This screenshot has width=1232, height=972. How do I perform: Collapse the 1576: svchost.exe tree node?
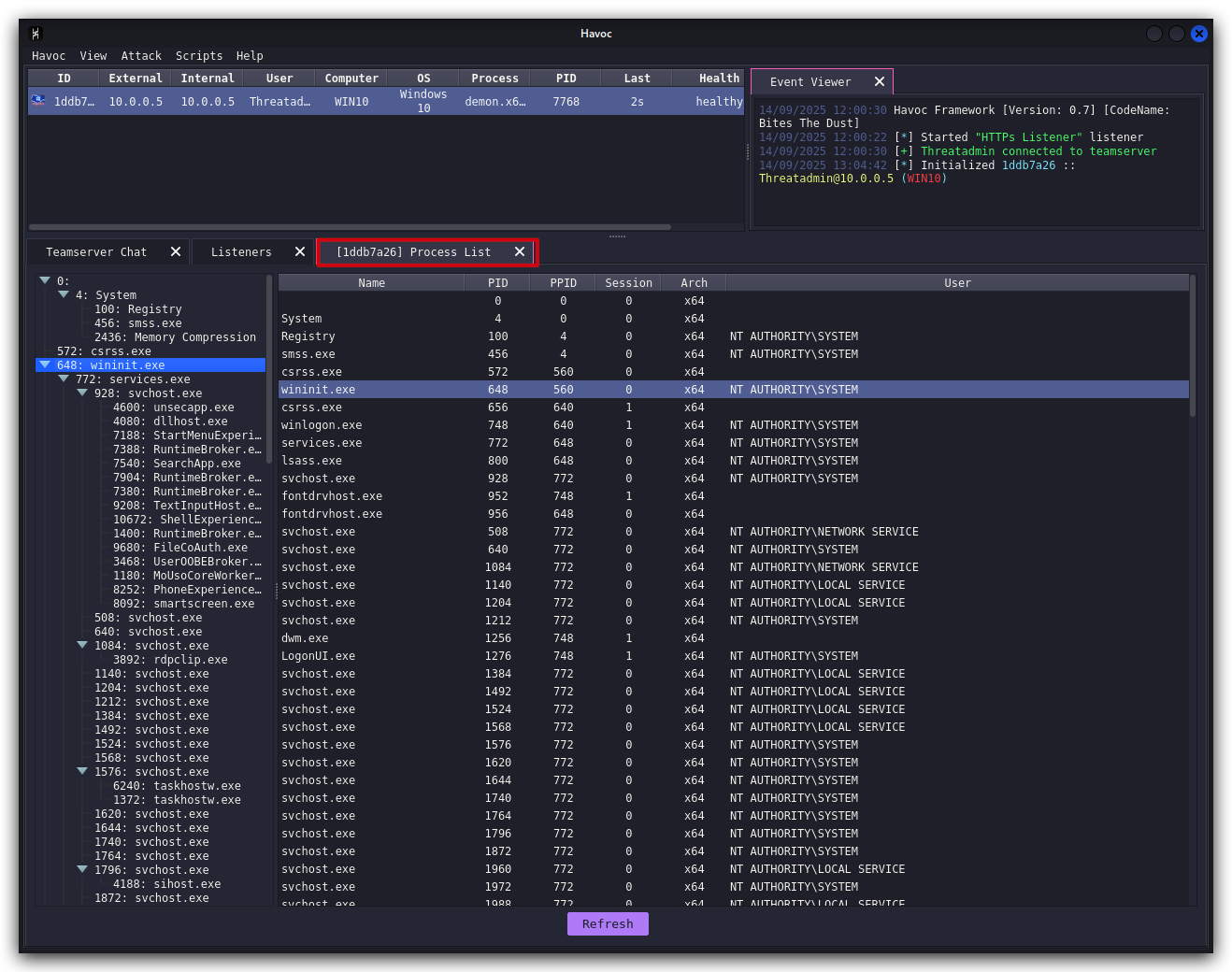click(x=82, y=771)
